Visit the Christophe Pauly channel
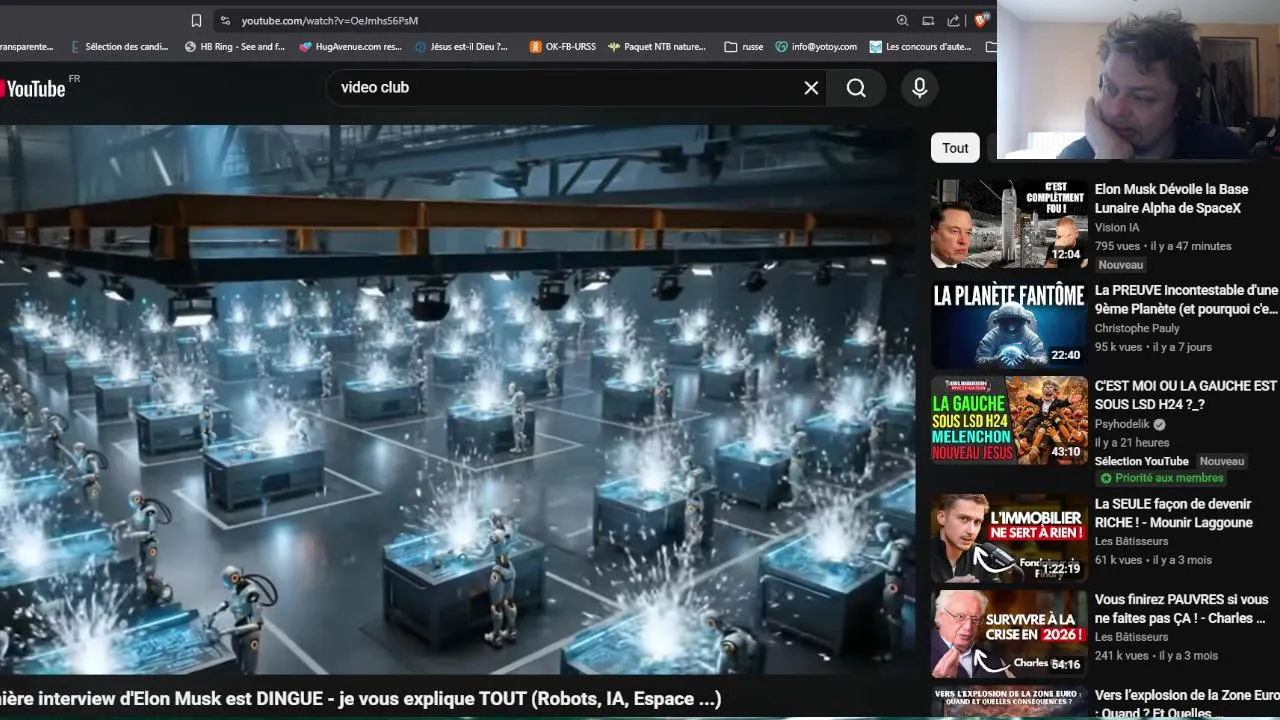The image size is (1280, 720). coord(1137,328)
